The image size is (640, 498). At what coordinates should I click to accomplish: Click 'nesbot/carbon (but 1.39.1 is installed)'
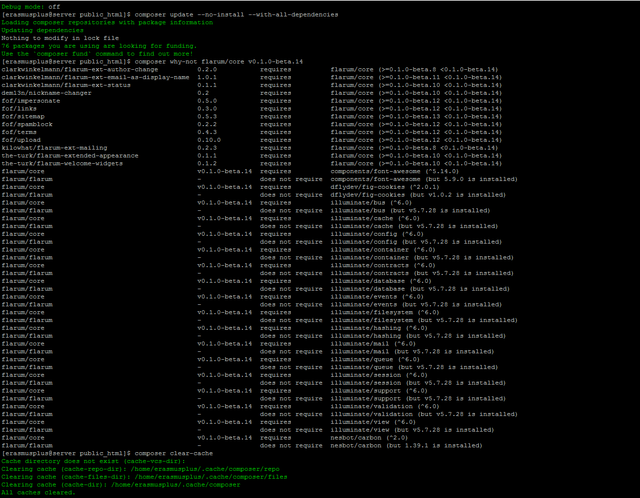[407, 445]
